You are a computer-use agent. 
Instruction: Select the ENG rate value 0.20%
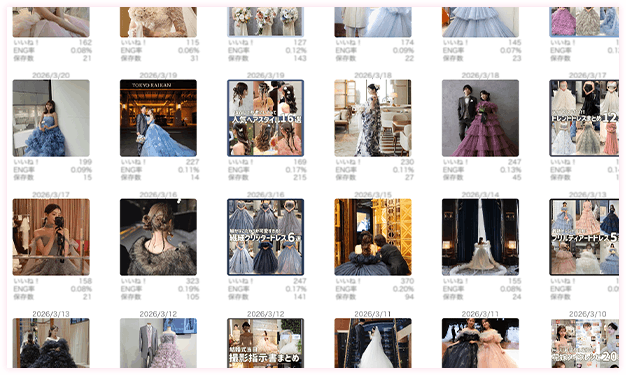(403, 289)
